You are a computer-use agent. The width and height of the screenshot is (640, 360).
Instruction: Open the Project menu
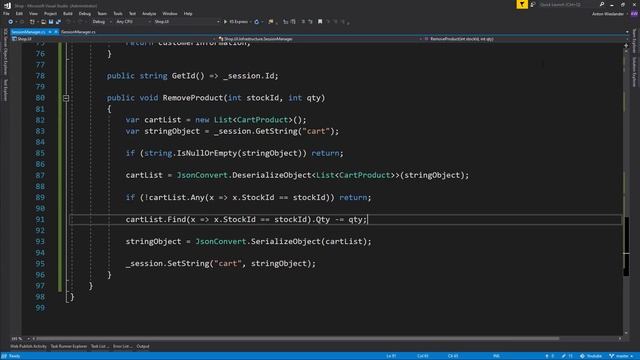pos(50,13)
